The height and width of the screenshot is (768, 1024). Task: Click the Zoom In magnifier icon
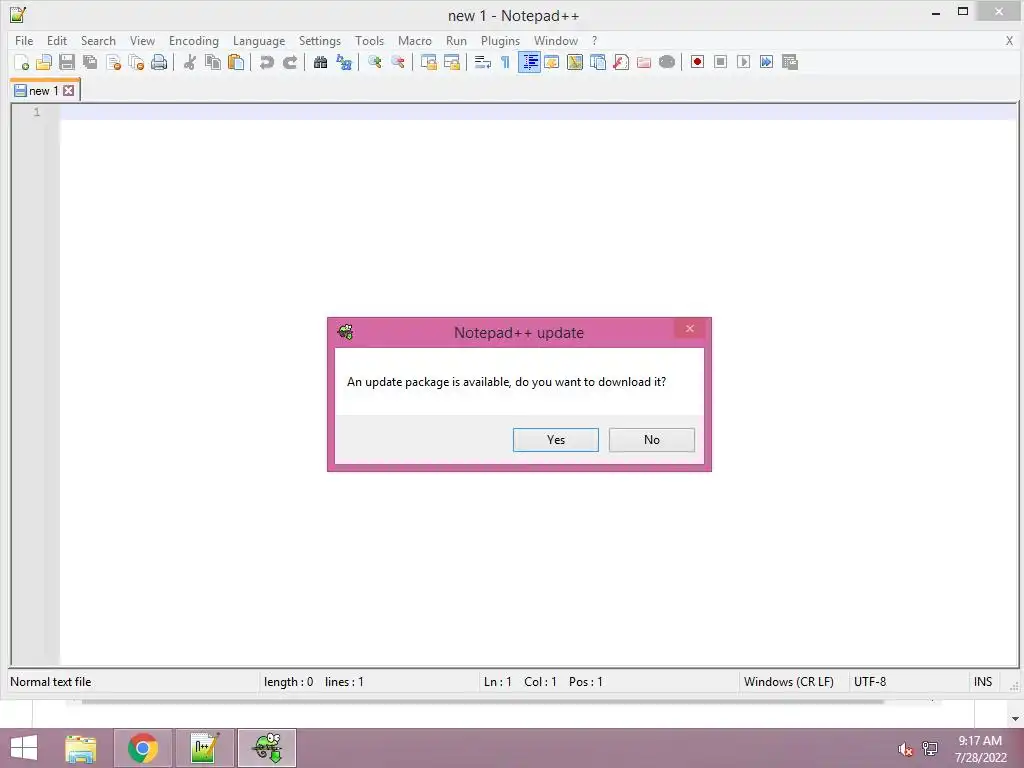pyautogui.click(x=374, y=62)
